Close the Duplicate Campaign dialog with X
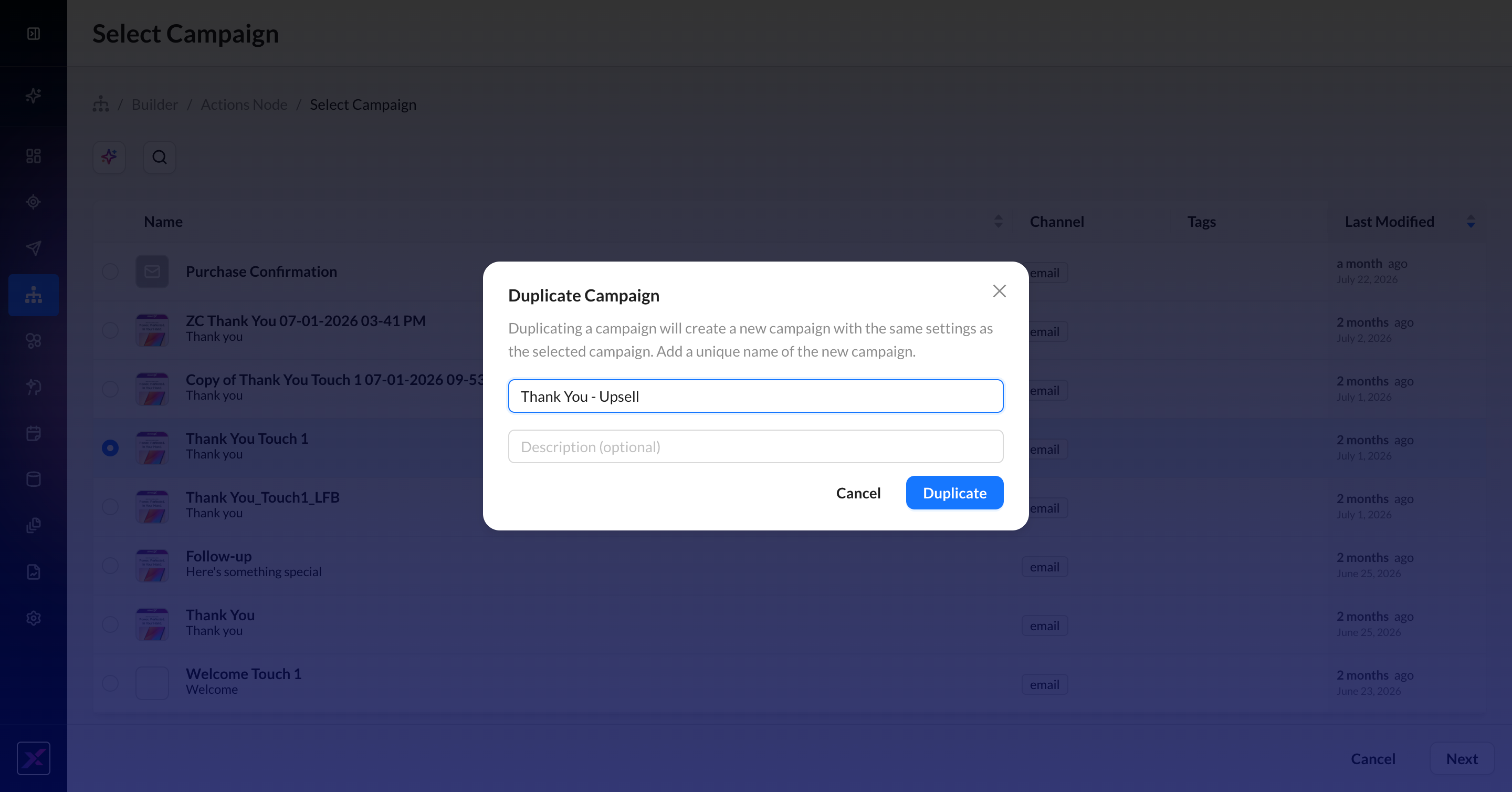This screenshot has height=792, width=1512. 999,291
